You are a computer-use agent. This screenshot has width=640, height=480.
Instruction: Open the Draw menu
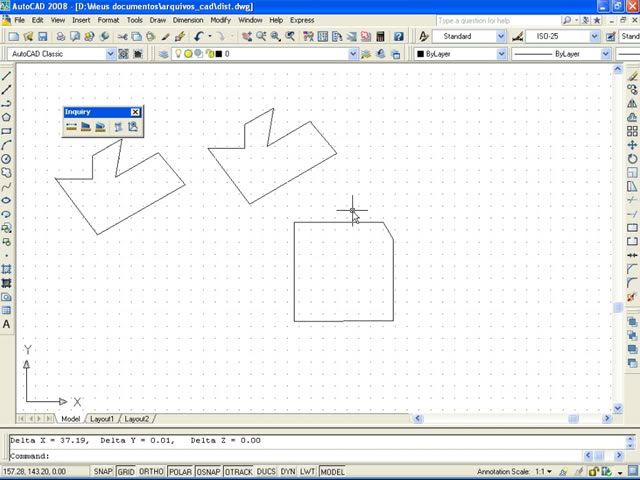click(158, 20)
